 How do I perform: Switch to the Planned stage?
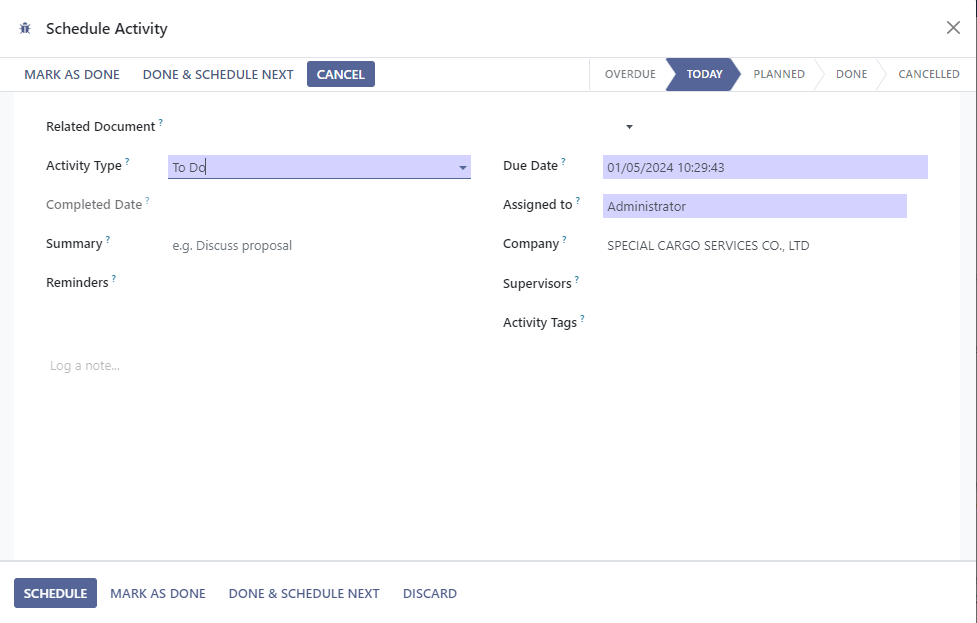coord(778,73)
